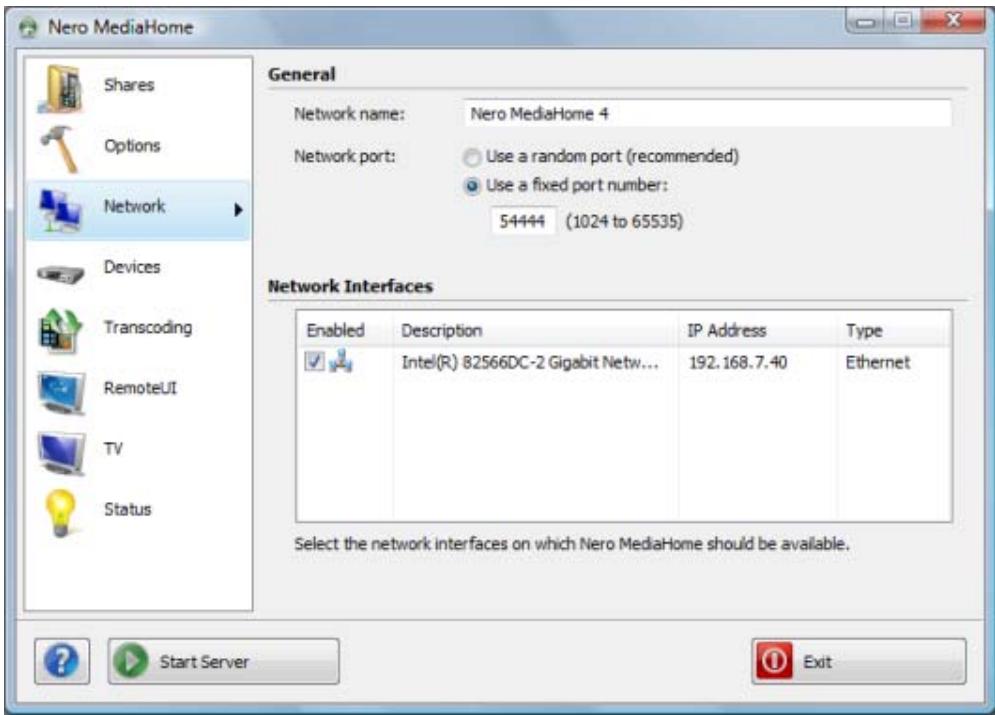995x715 pixels.
Task: Click the Network computers icon
Action: (x=60, y=210)
